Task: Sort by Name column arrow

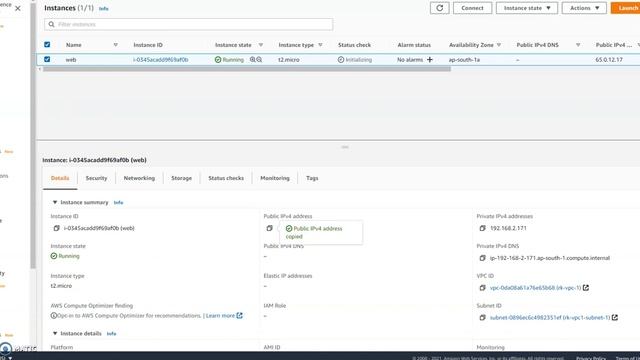Action: pyautogui.click(x=116, y=45)
